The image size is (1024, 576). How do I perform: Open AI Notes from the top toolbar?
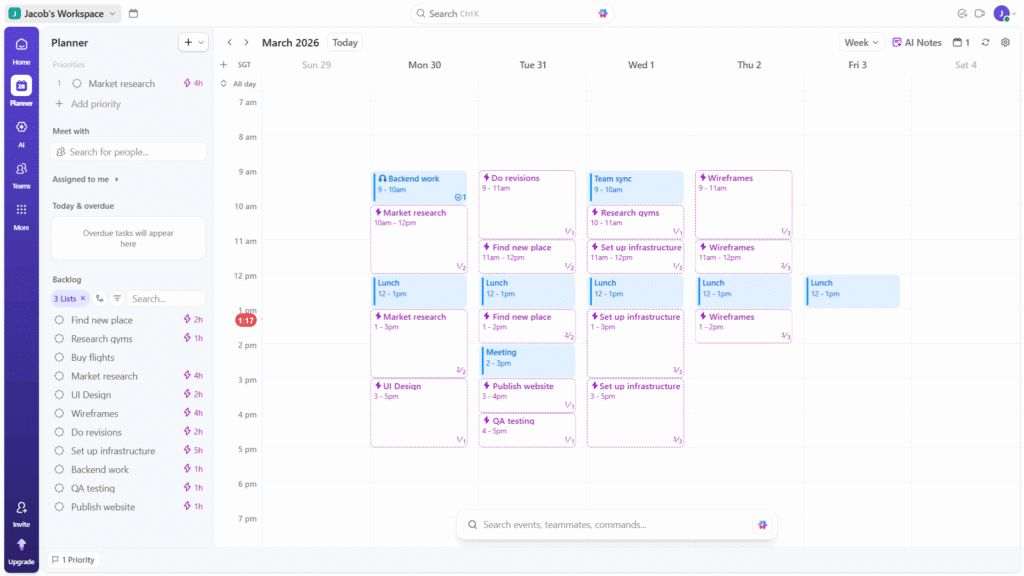pyautogui.click(x=916, y=42)
